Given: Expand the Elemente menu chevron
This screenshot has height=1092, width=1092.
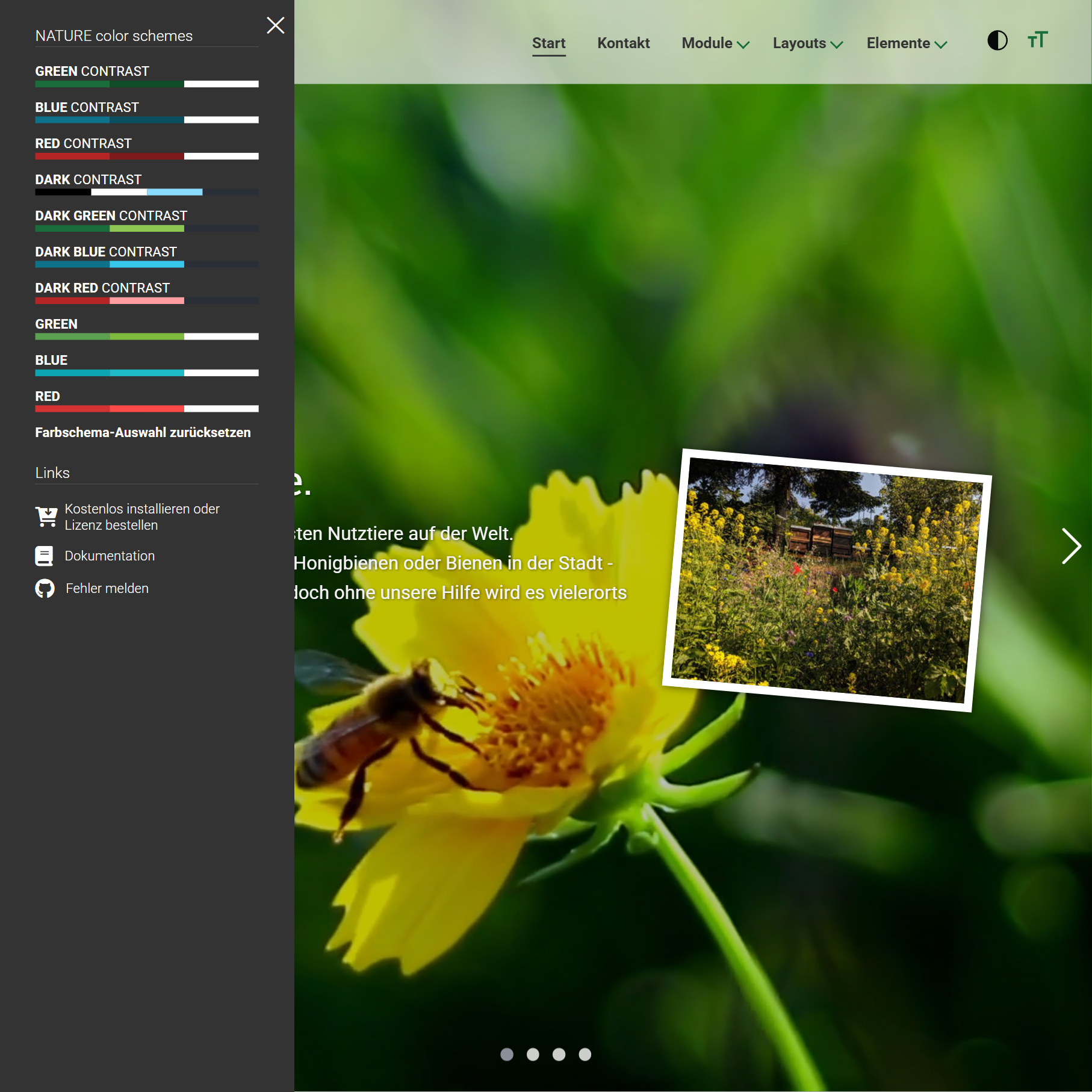Looking at the screenshot, I should 941,45.
